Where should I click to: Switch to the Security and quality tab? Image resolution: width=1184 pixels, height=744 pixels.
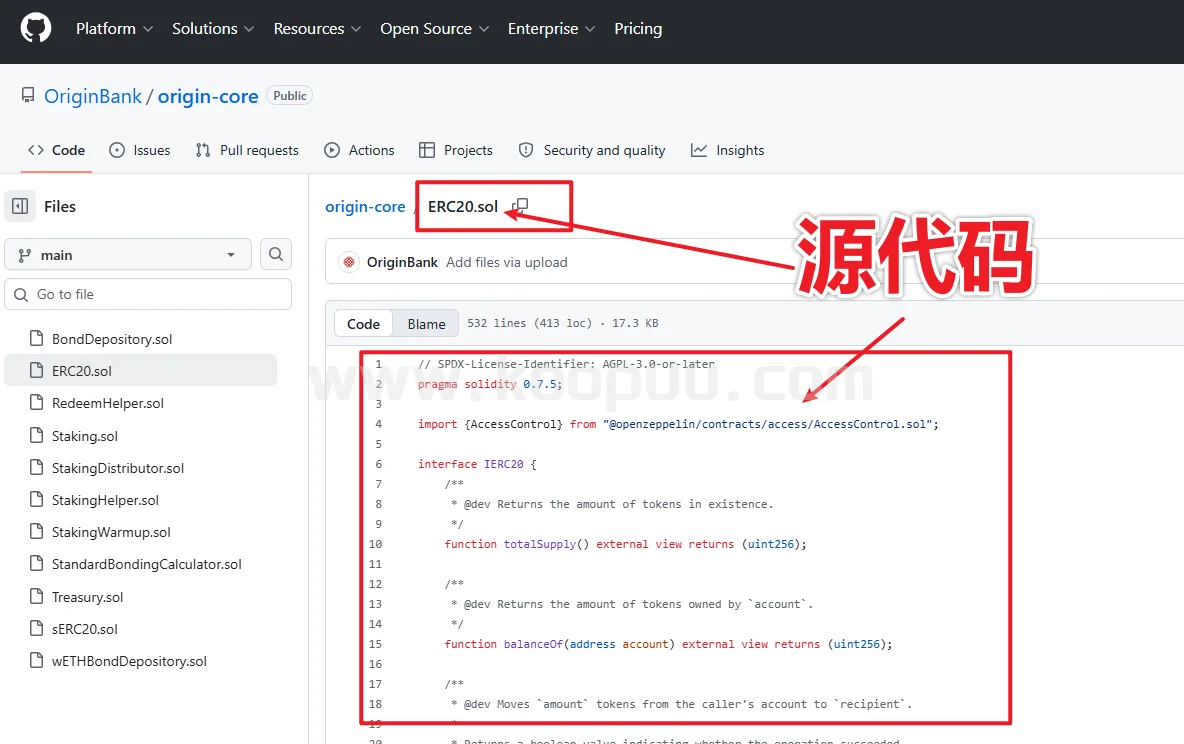(x=592, y=150)
